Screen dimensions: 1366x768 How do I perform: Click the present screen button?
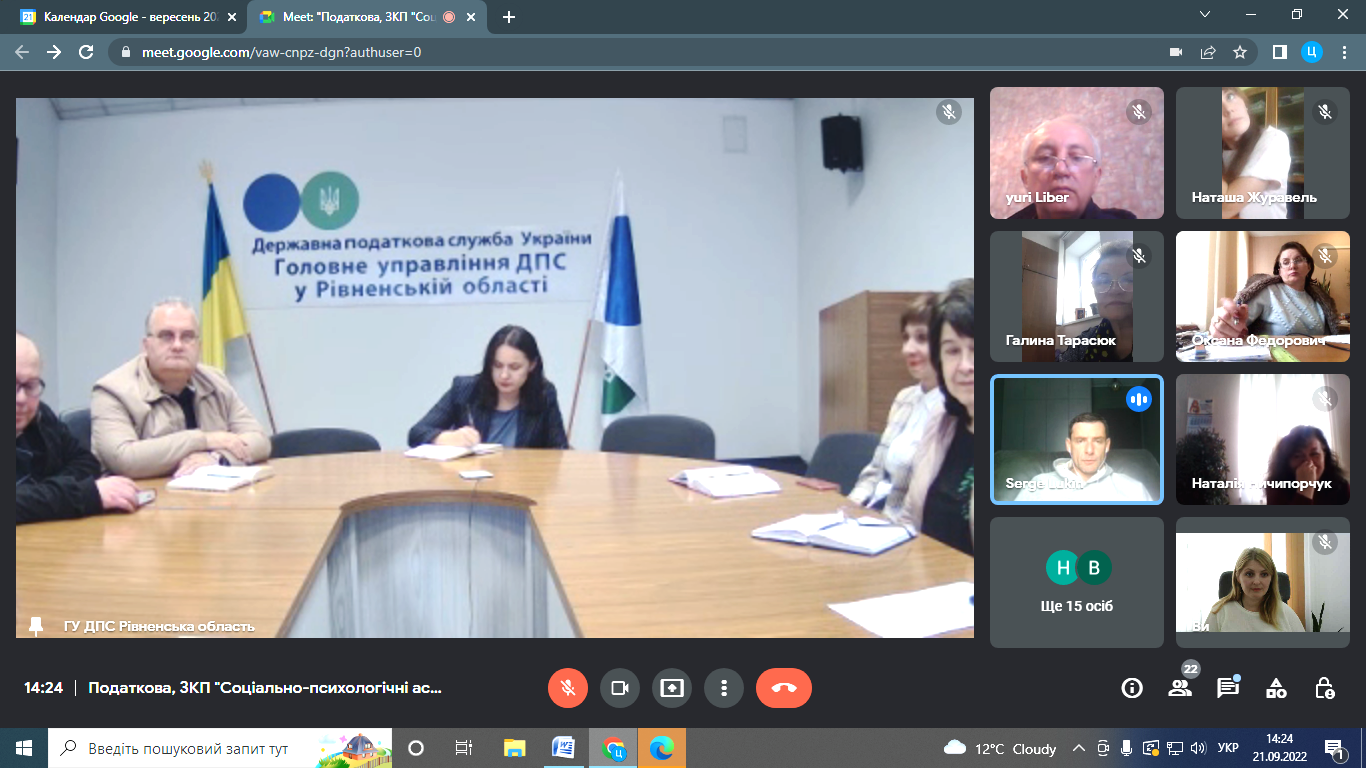pyautogui.click(x=672, y=688)
